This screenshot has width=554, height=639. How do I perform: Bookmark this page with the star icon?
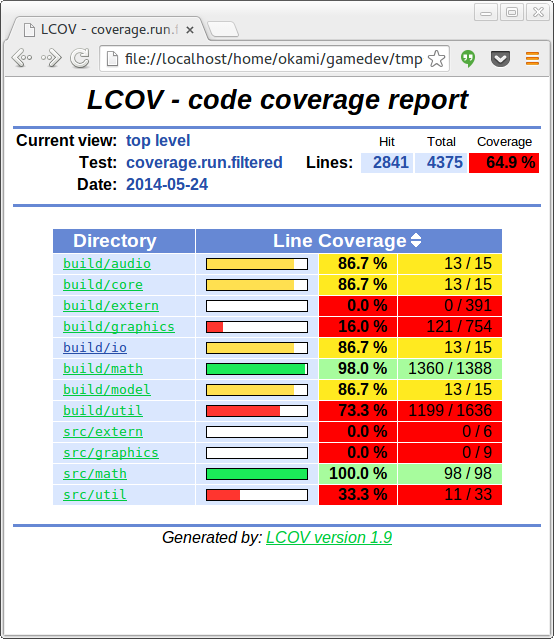pos(437,59)
